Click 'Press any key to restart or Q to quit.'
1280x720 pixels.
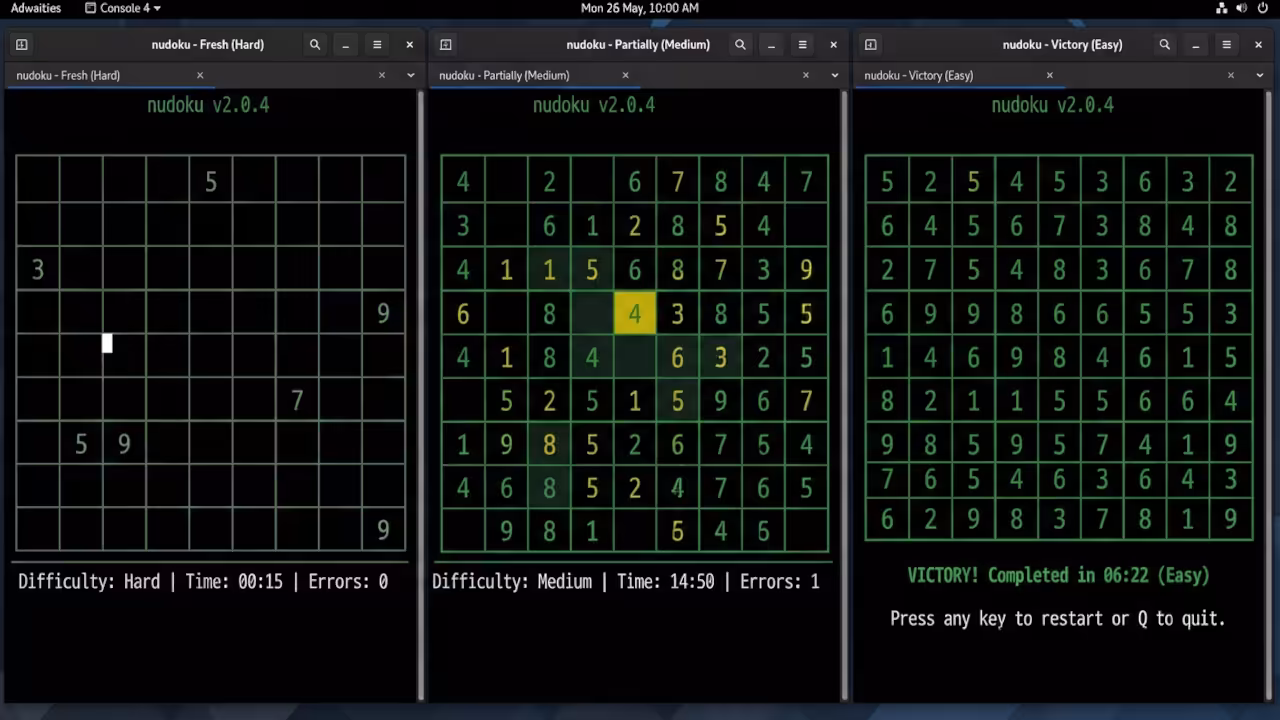pyautogui.click(x=1058, y=619)
